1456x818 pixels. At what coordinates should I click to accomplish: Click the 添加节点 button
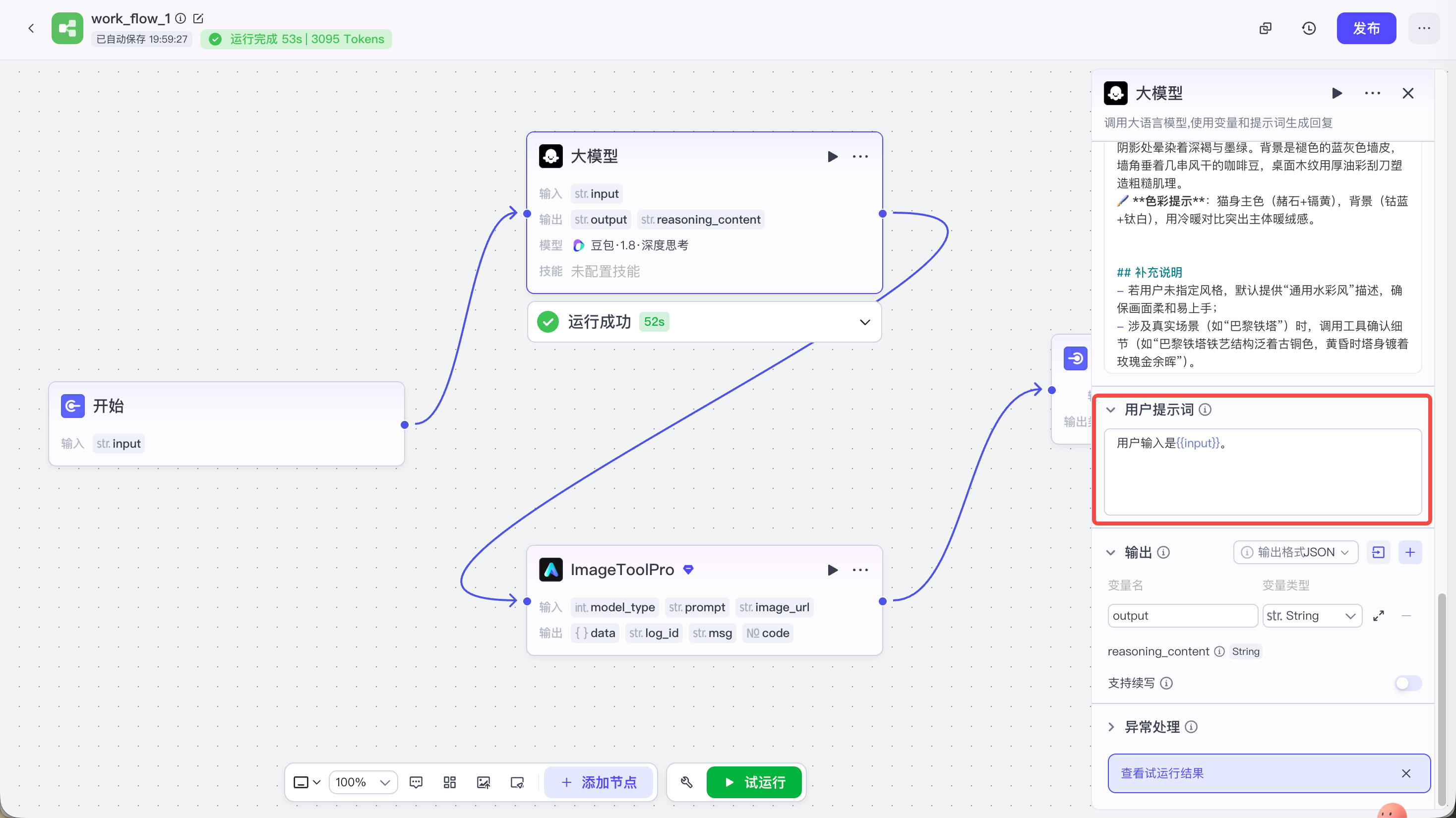point(598,782)
